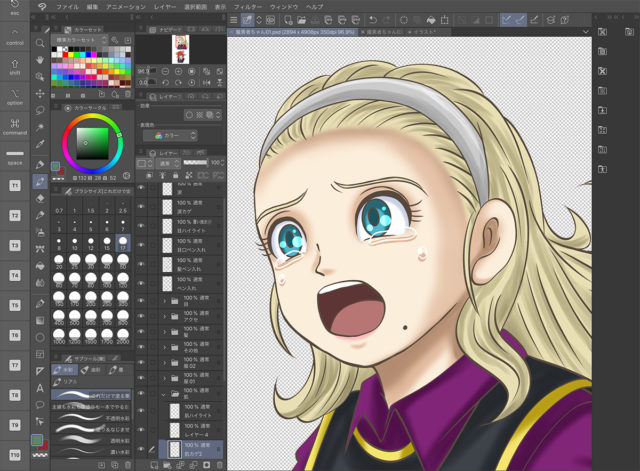The height and width of the screenshot is (471, 640).
Task: Tap the space key button
Action: (x=15, y=157)
